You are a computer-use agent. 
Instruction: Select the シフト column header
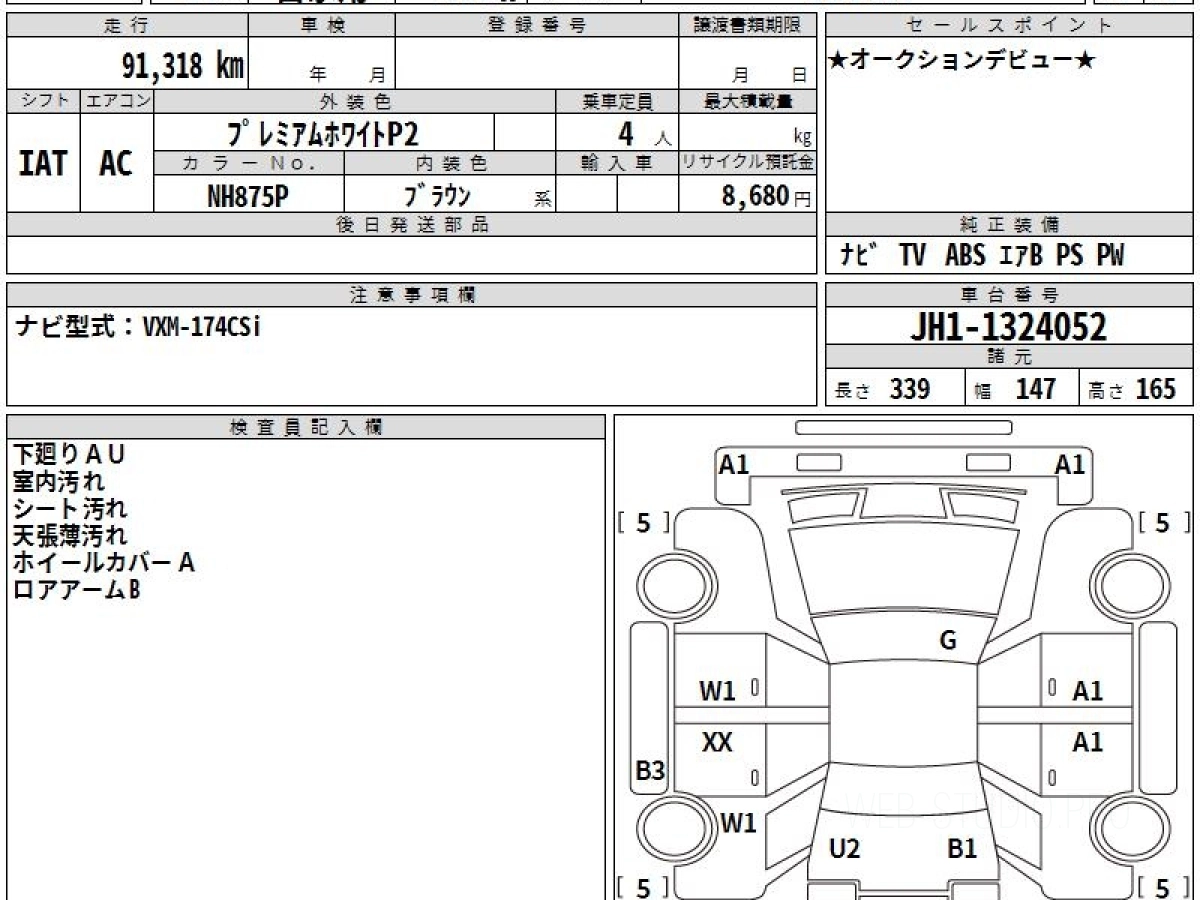(44, 101)
